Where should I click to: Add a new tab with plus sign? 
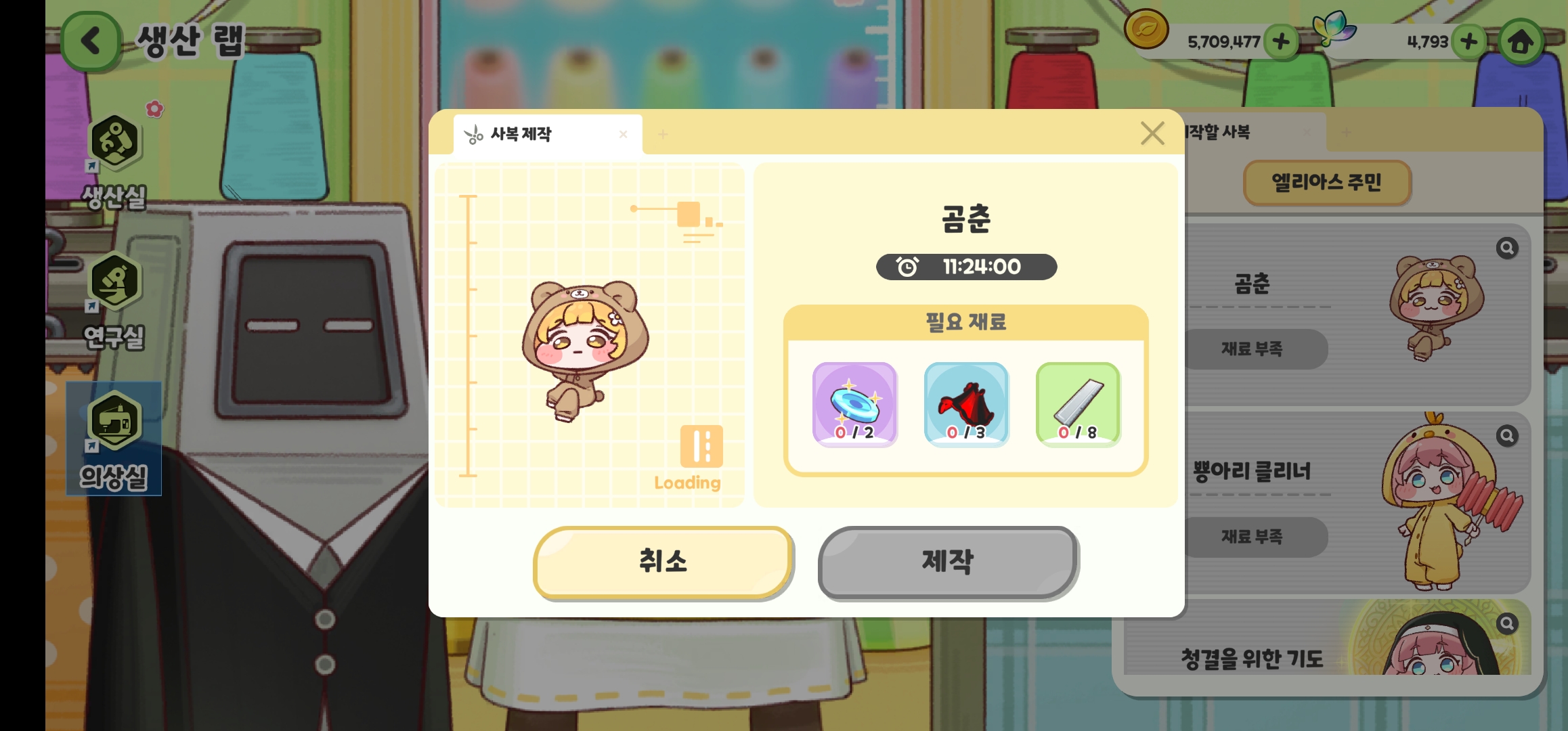[663, 135]
